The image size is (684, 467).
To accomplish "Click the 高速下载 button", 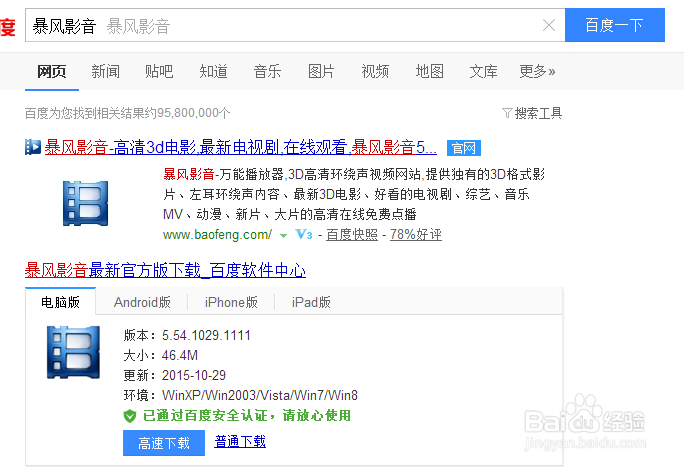I will 164,443.
